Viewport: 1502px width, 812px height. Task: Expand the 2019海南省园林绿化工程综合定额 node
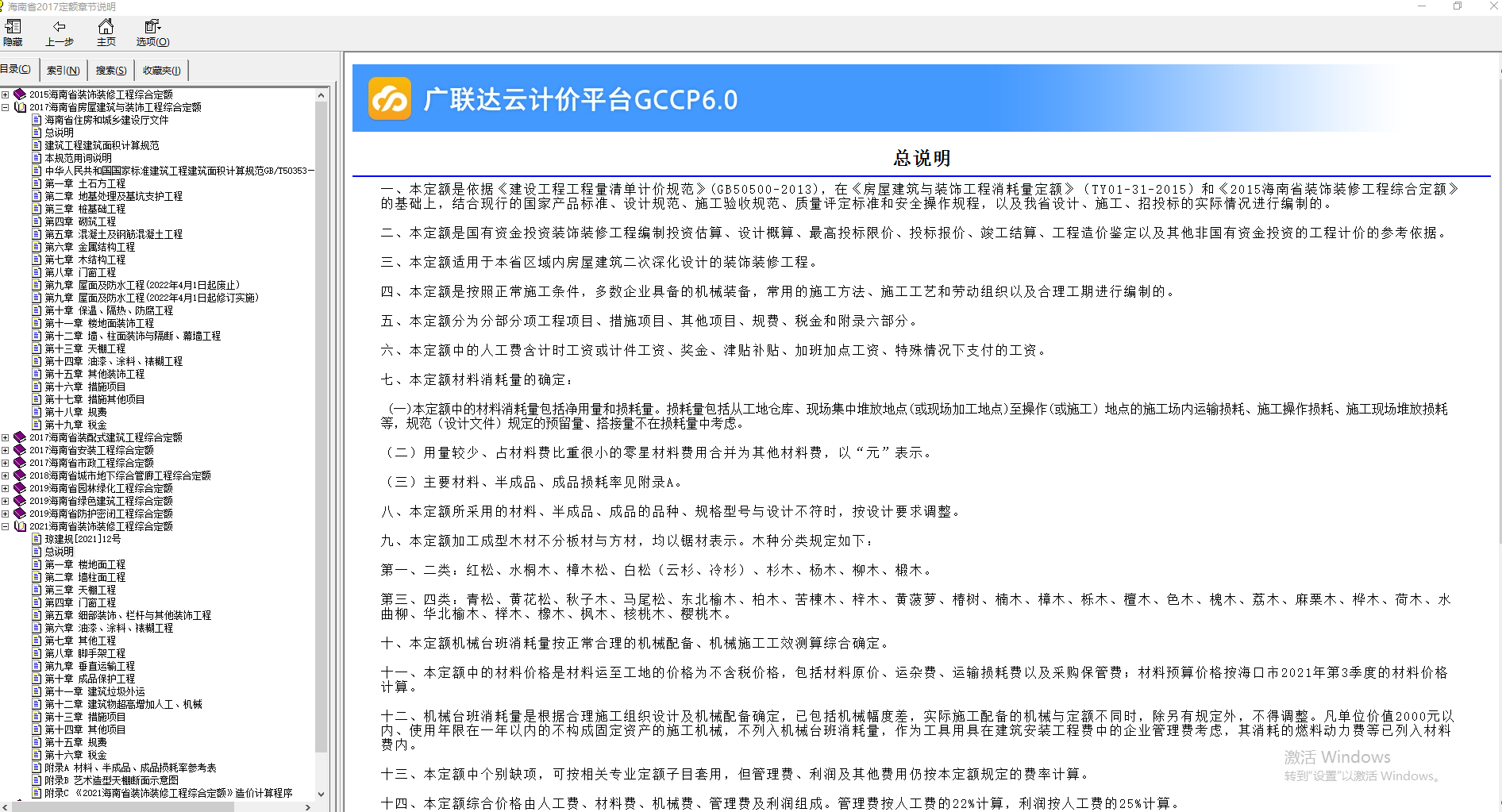(6, 488)
